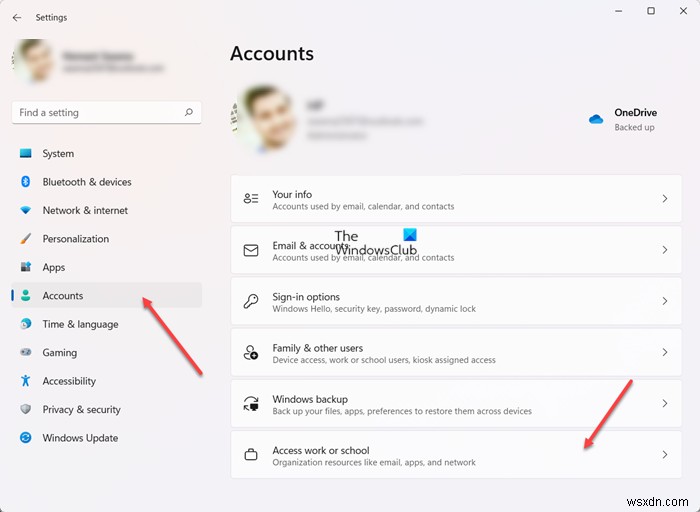Viewport: 700px width, 512px height.
Task: Click the search magnifier icon
Action: click(189, 112)
